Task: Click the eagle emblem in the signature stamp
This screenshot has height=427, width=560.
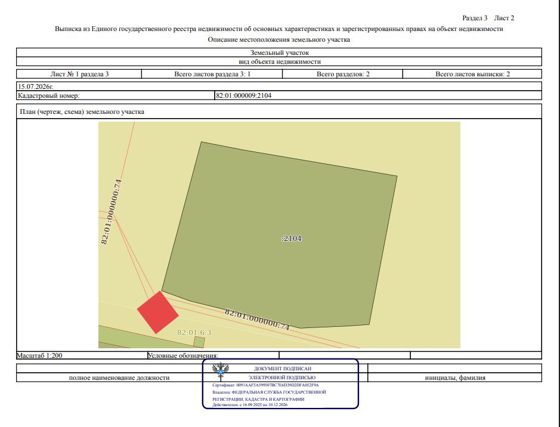Action: point(221,372)
